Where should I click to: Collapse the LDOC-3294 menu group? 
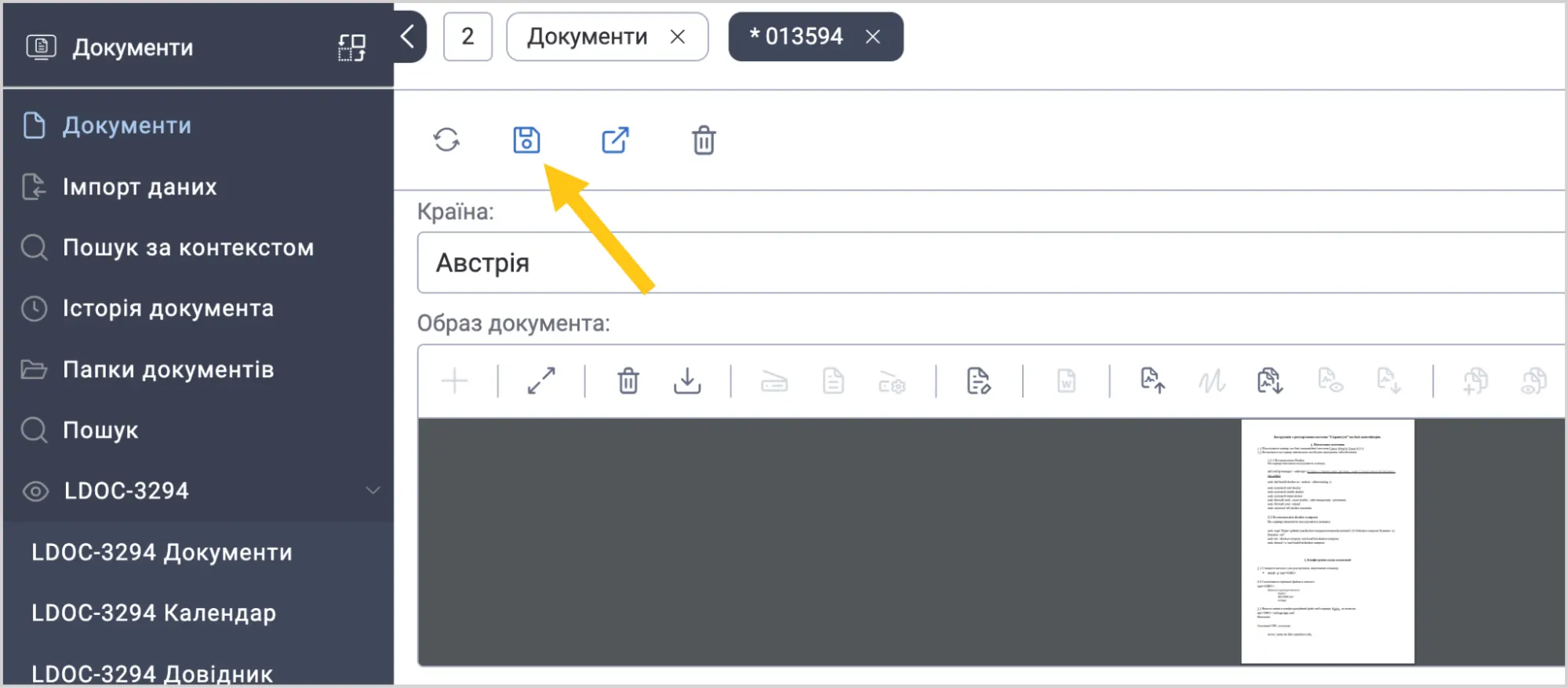pyautogui.click(x=373, y=490)
